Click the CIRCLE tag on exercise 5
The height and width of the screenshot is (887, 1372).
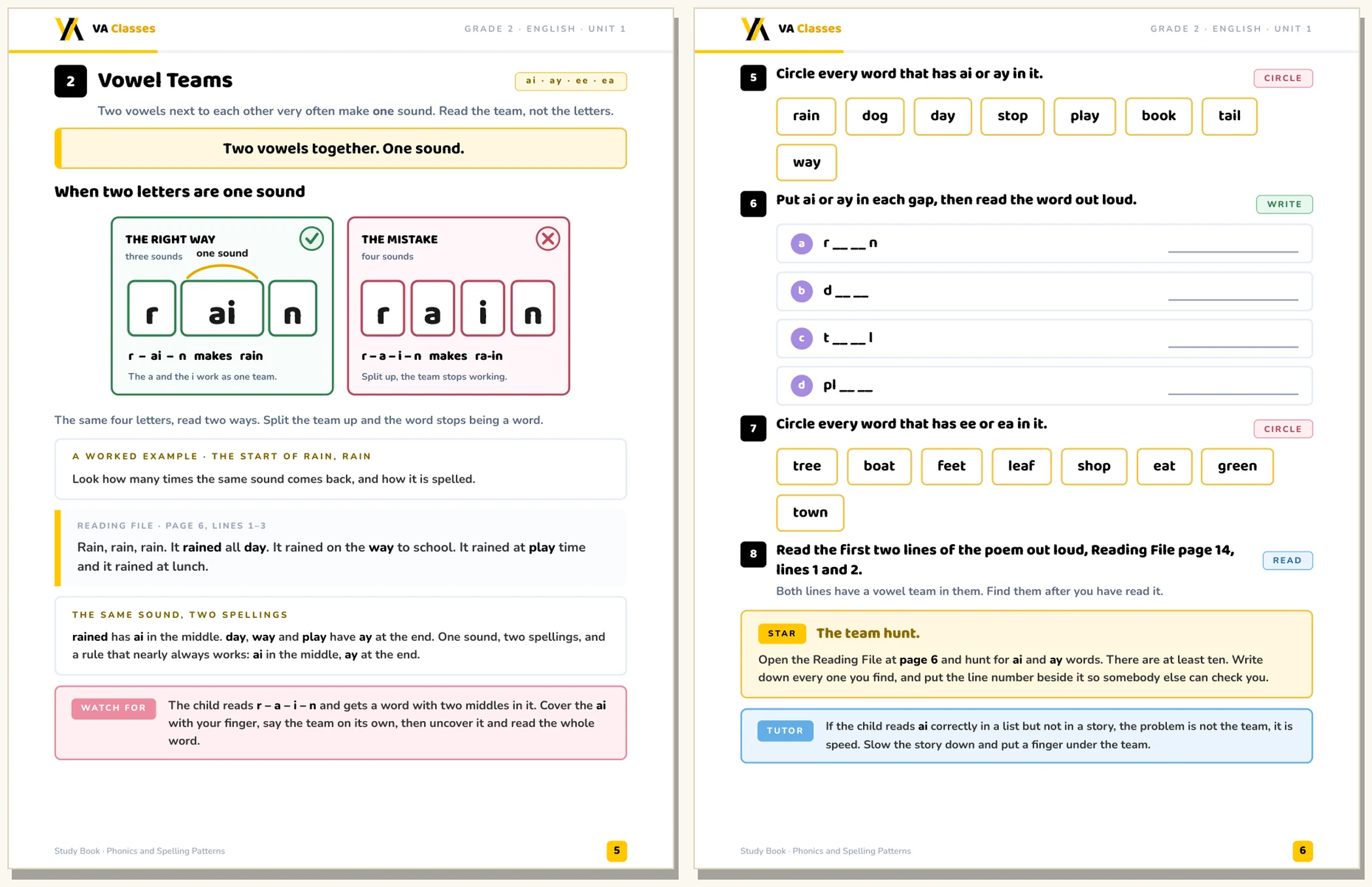click(1283, 78)
